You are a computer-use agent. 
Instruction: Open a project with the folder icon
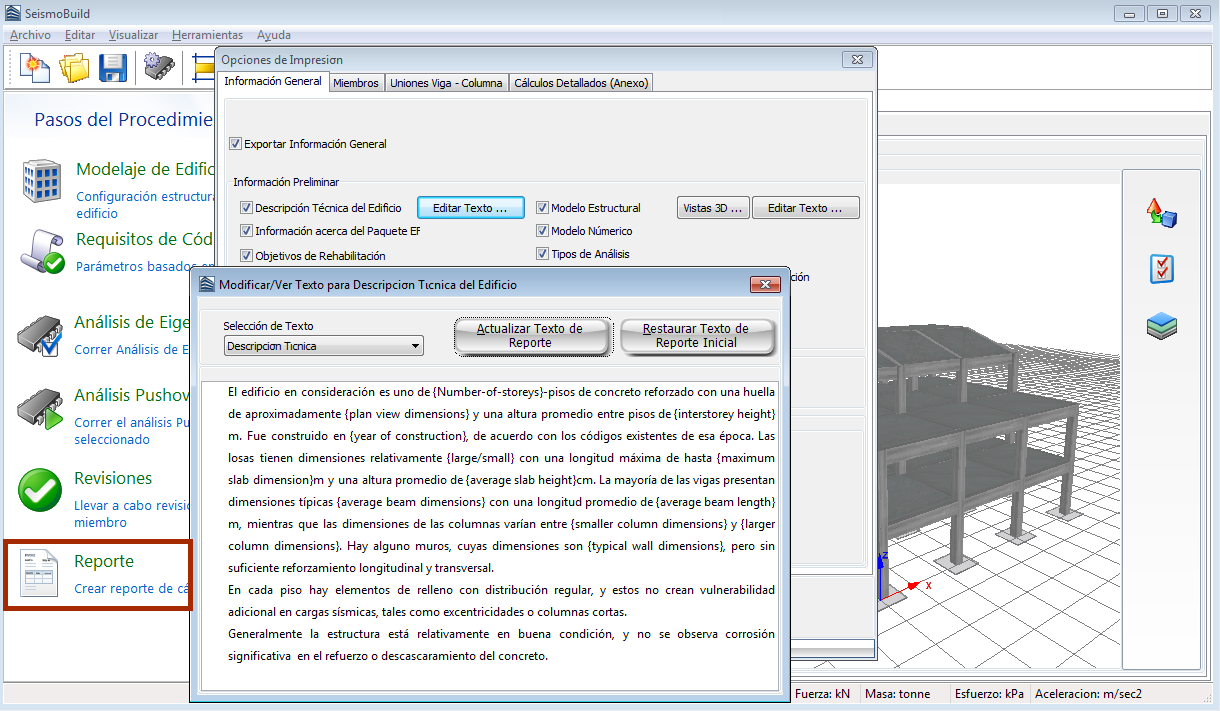74,68
